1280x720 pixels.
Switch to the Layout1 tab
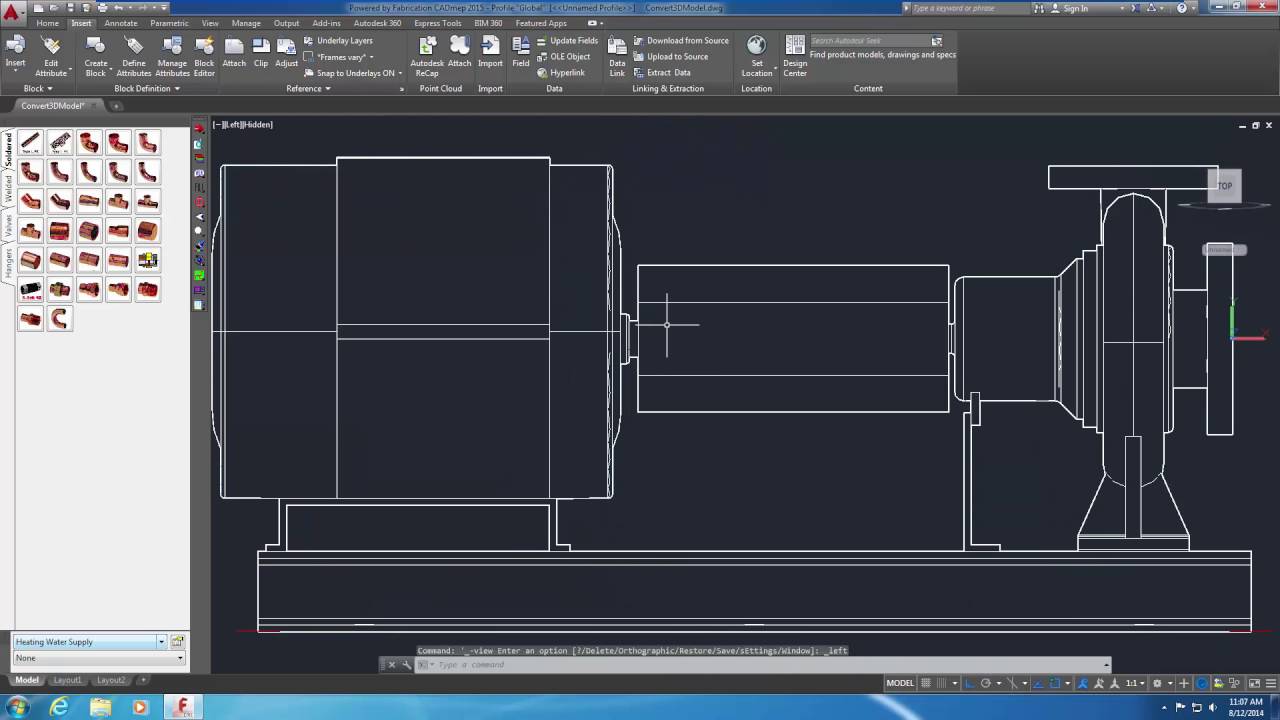(x=67, y=680)
